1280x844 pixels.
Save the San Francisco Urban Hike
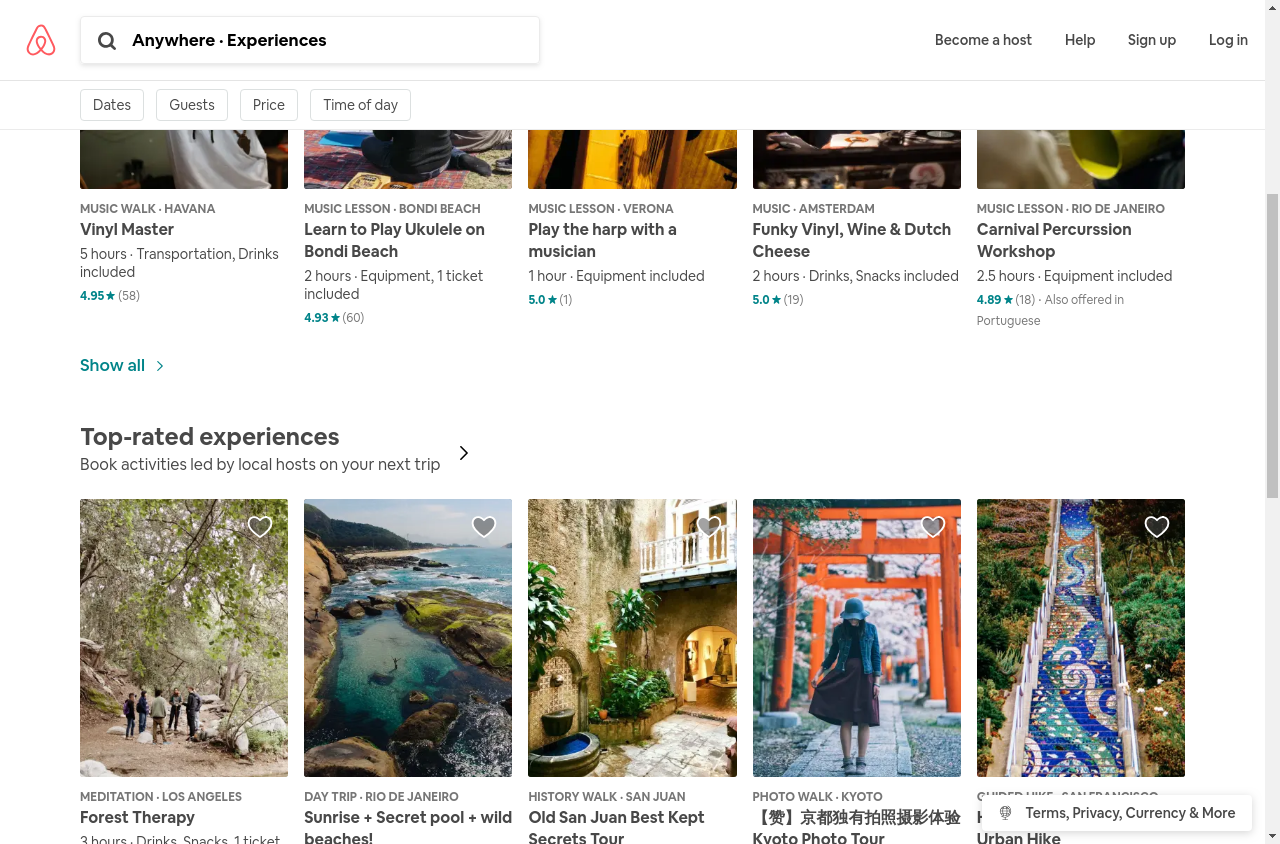pos(1156,527)
